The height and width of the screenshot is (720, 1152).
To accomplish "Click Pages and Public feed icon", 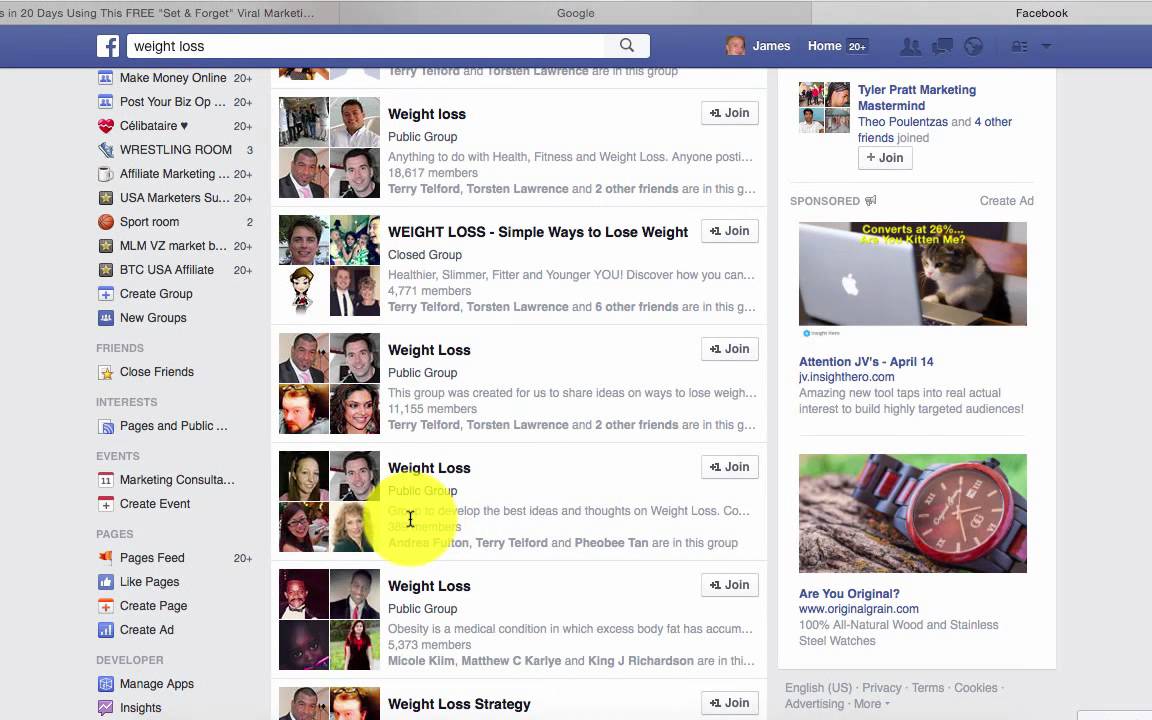I will (x=106, y=426).
